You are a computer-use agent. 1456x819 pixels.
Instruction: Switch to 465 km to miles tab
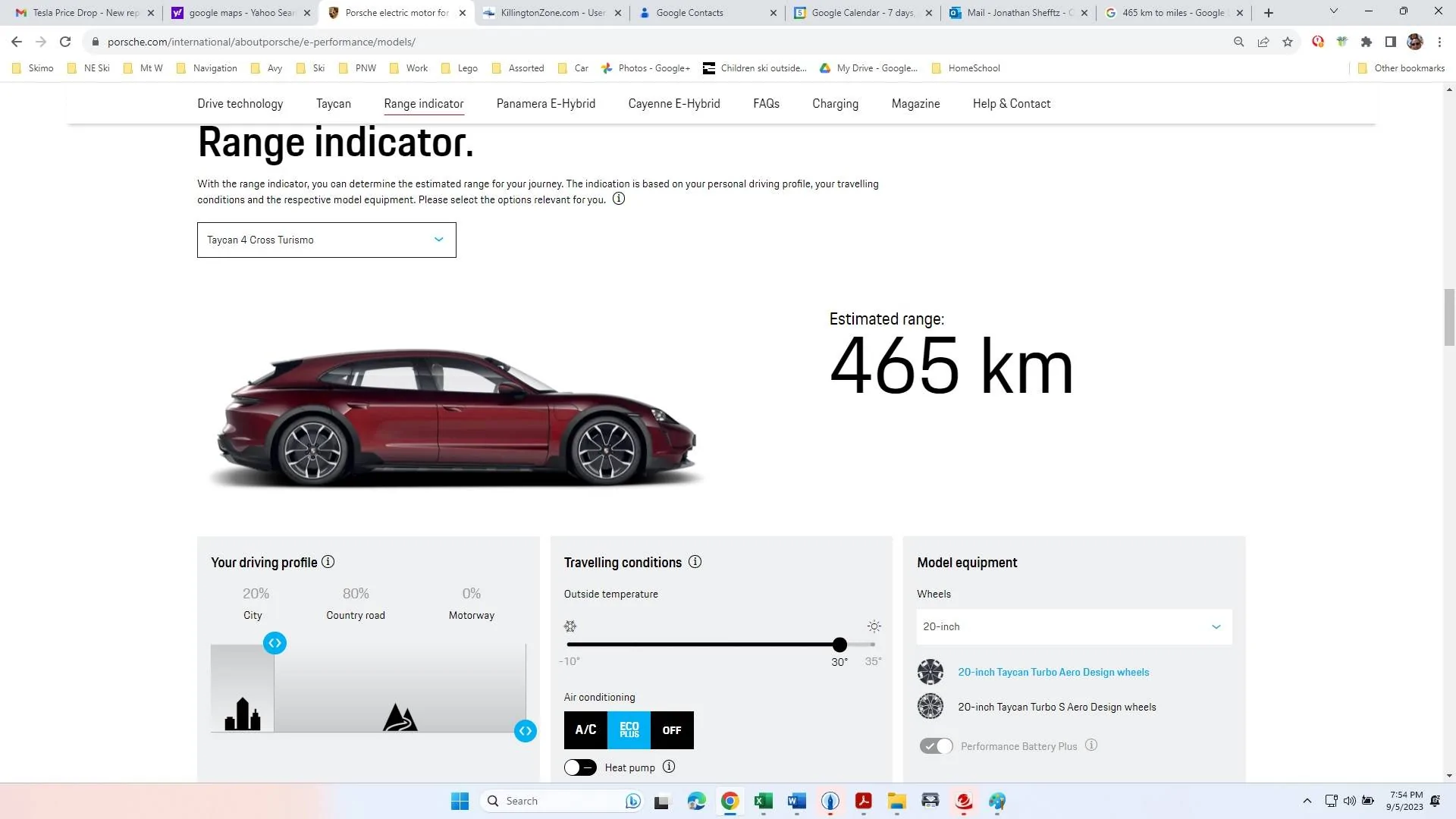(1173, 13)
